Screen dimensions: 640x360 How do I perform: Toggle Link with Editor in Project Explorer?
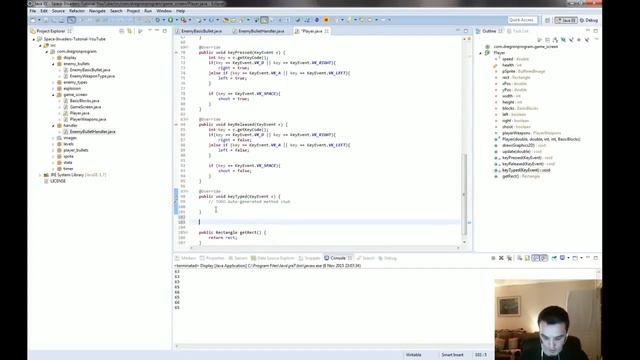[130, 31]
